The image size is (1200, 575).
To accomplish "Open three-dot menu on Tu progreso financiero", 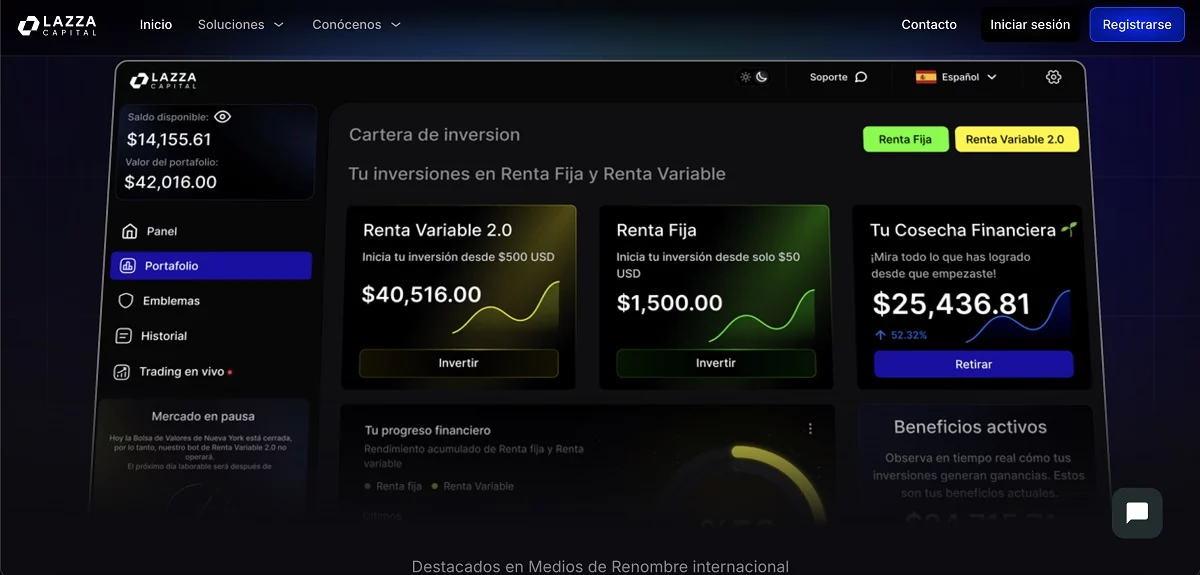I will coord(810,429).
